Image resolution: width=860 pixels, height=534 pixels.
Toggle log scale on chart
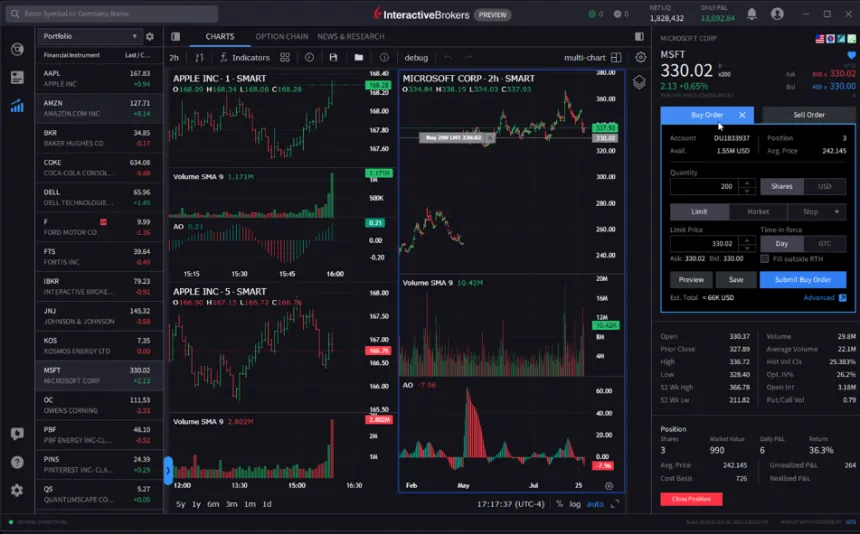click(575, 504)
